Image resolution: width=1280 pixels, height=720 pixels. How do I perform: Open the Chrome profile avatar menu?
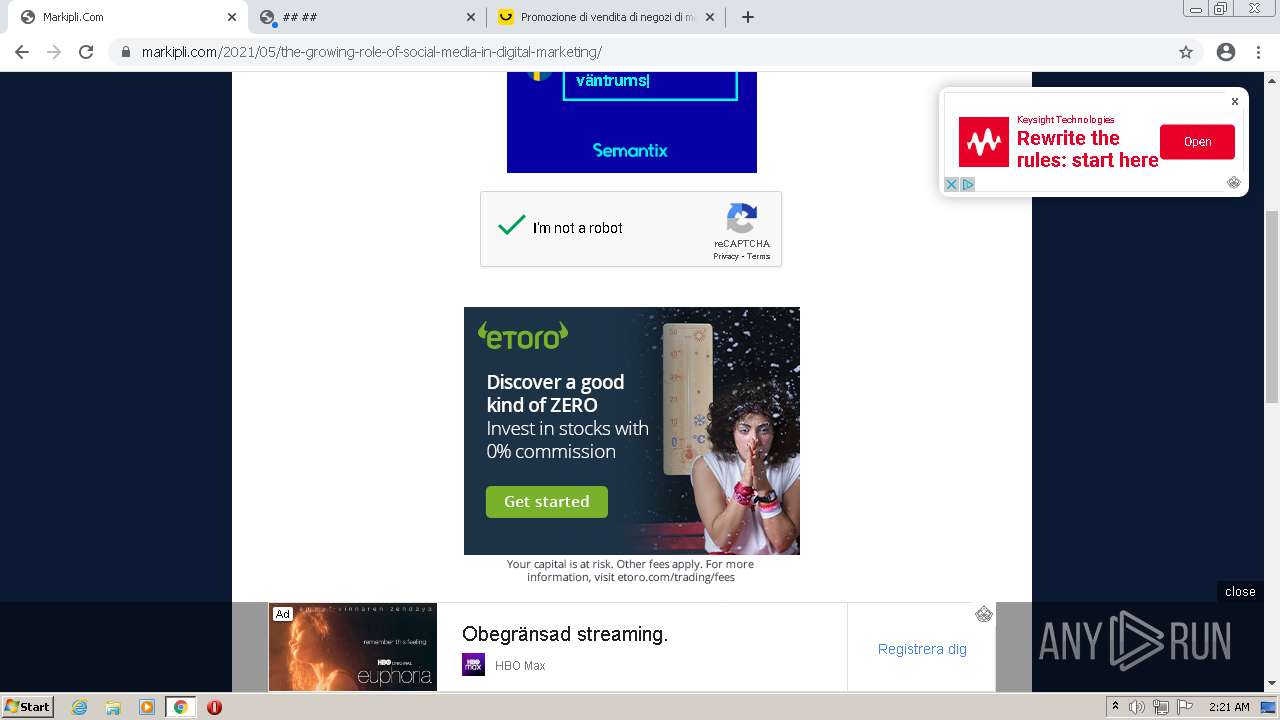(x=1226, y=52)
